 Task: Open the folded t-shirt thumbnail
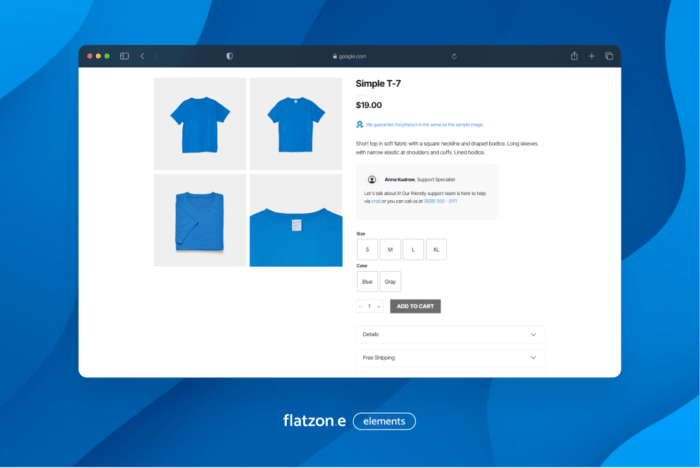pyautogui.click(x=200, y=220)
